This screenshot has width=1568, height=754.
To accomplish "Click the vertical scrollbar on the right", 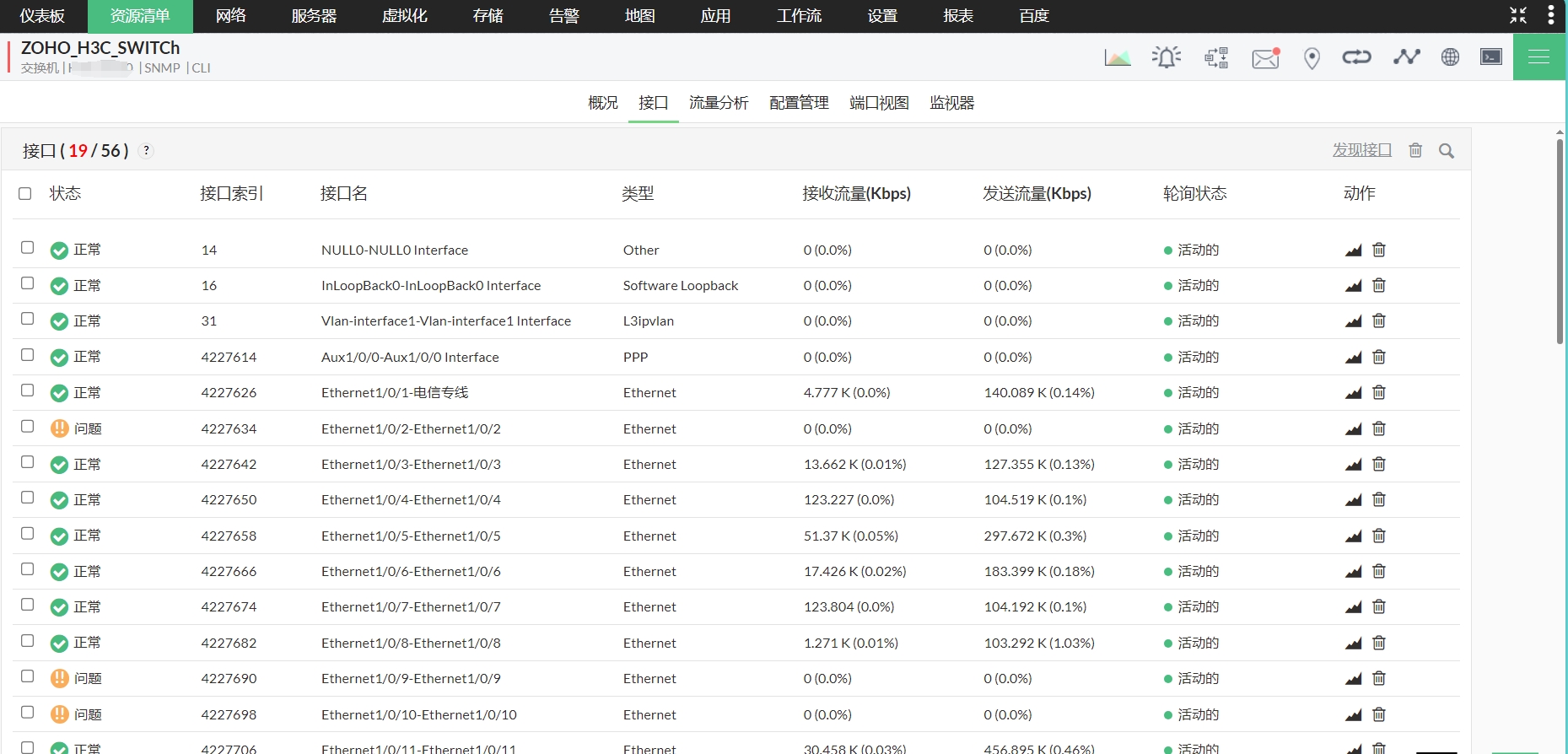I will click(x=1560, y=240).
